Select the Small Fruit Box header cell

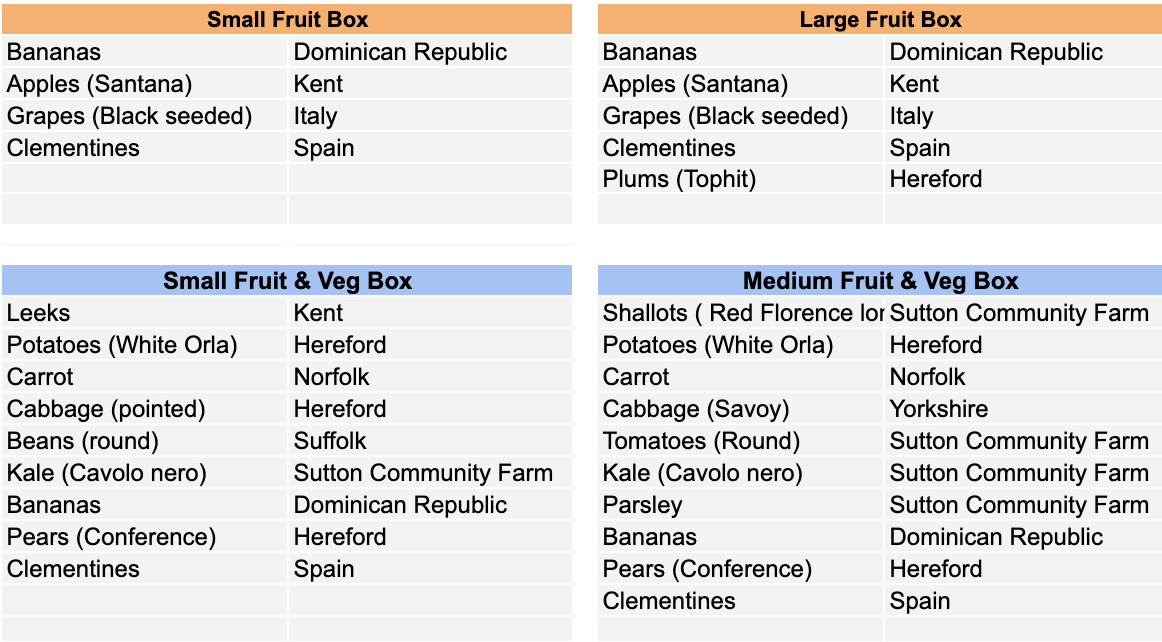pos(287,19)
